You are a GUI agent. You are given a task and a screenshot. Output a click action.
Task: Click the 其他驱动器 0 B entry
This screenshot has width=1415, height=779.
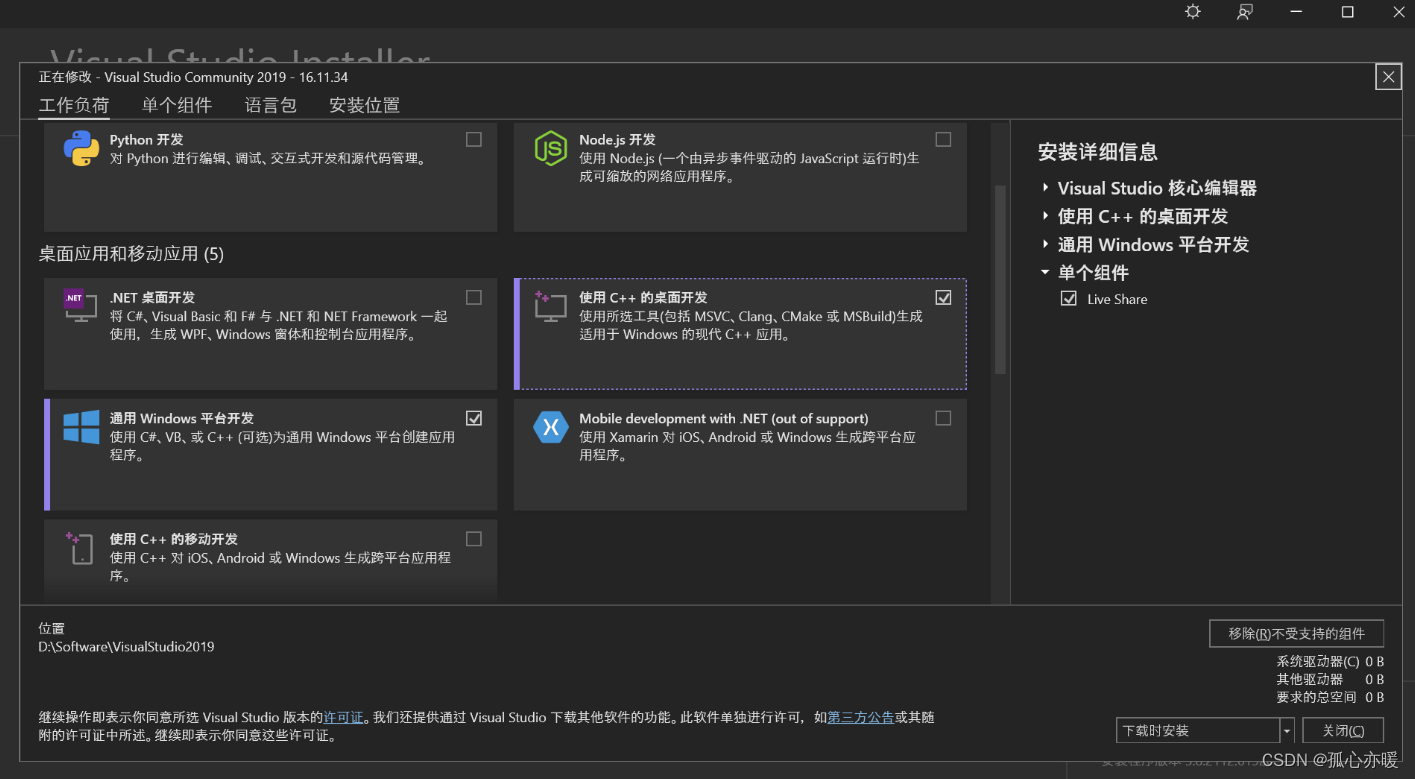pyautogui.click(x=1330, y=679)
